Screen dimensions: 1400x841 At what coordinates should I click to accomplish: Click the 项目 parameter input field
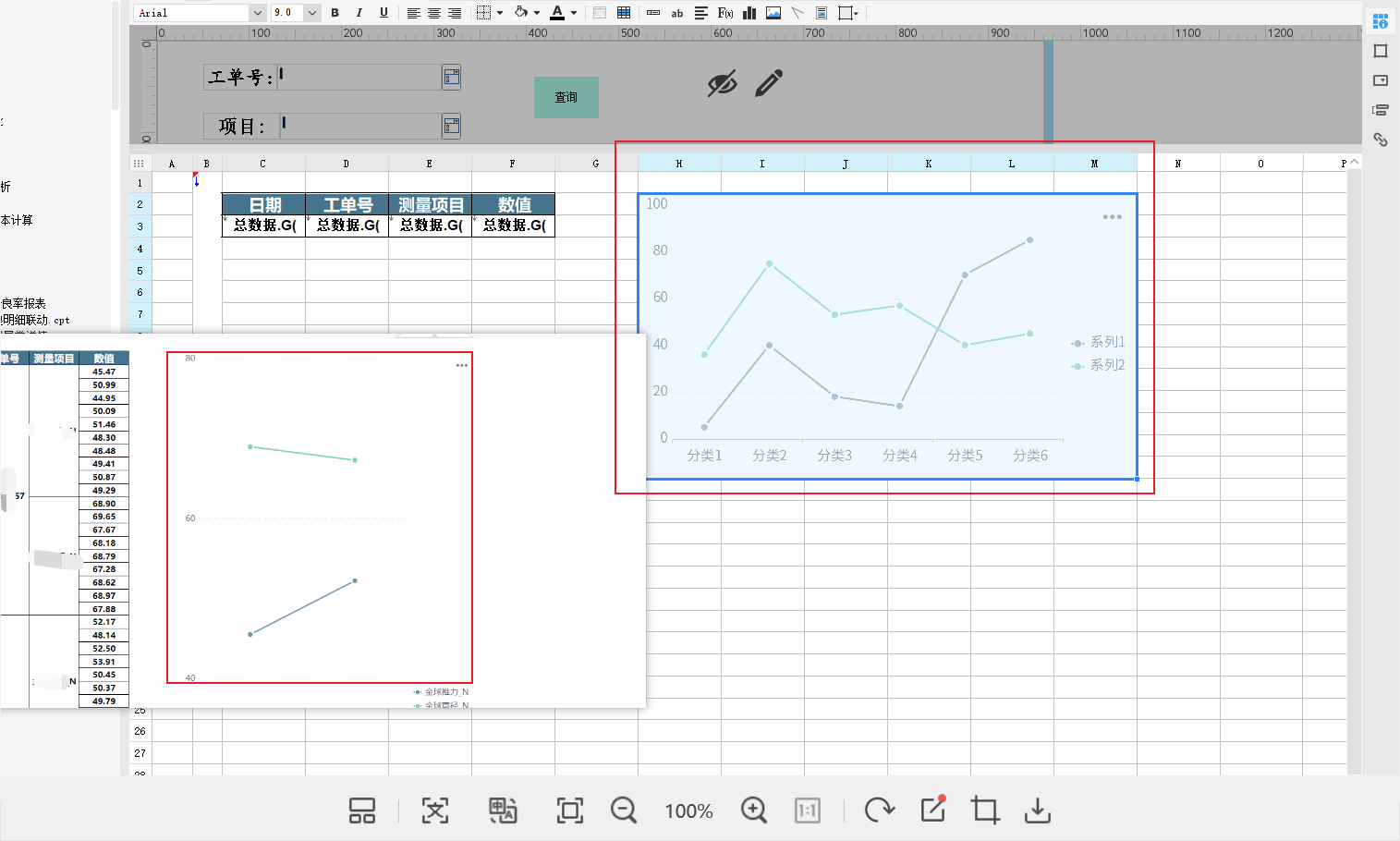(x=360, y=126)
